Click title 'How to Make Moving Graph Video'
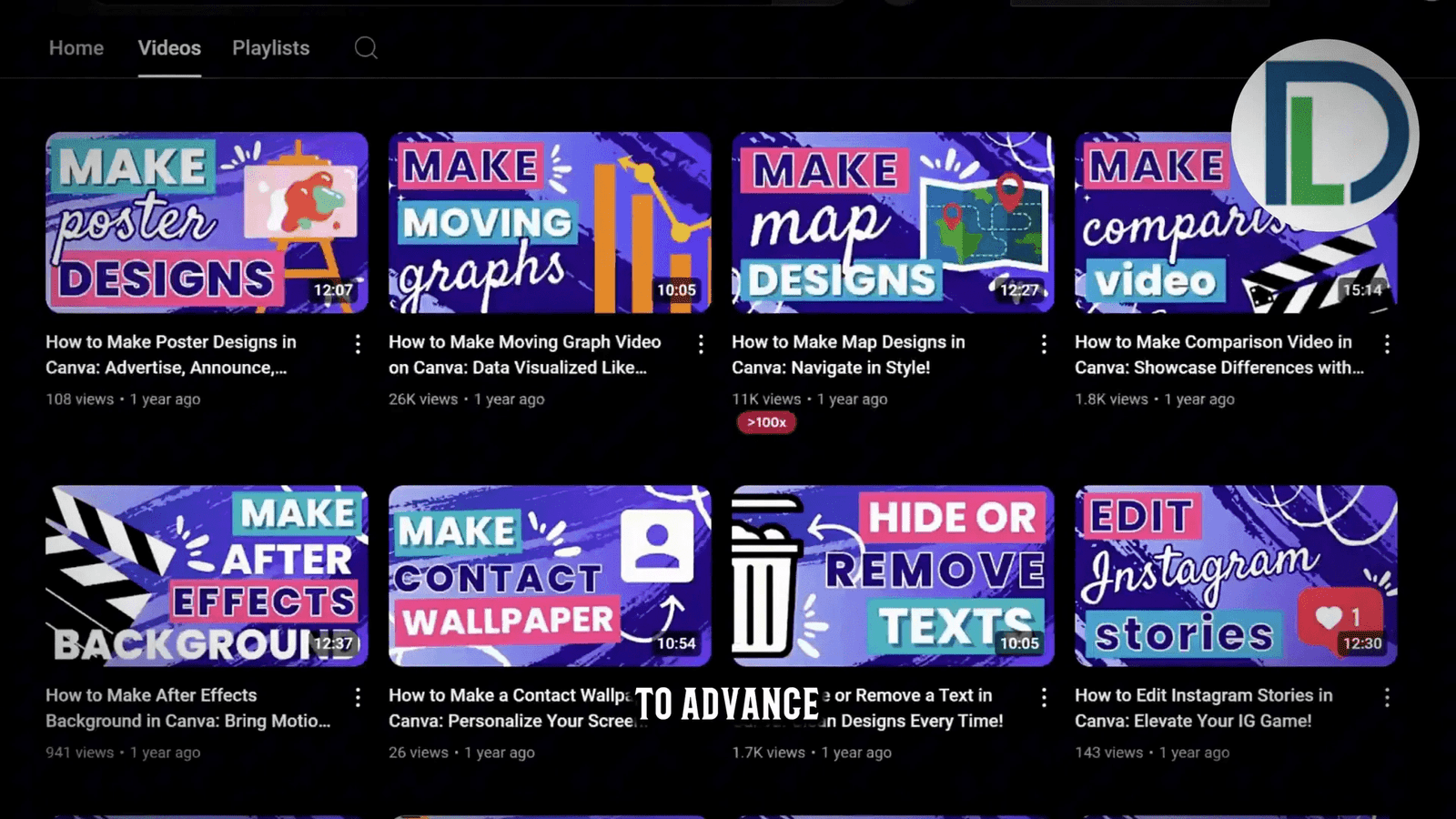The image size is (1456, 819). [x=525, y=355]
